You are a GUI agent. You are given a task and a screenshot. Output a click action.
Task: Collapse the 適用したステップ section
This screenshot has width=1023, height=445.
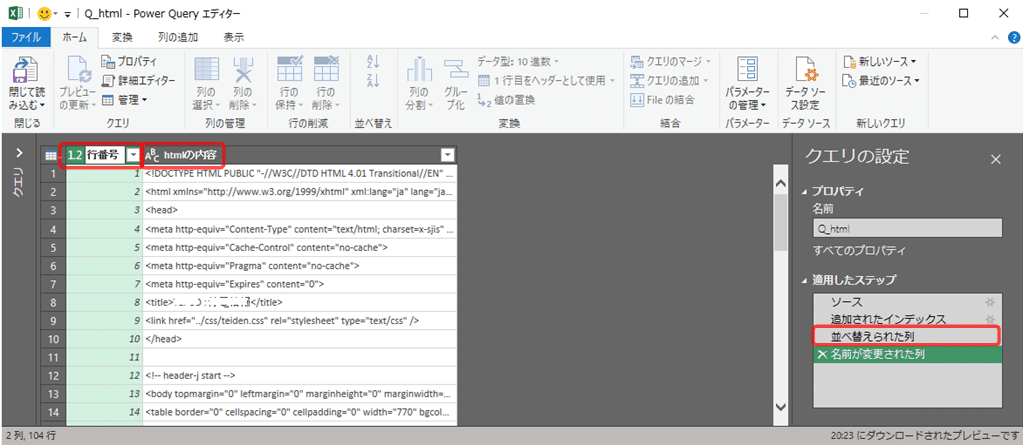tap(804, 281)
